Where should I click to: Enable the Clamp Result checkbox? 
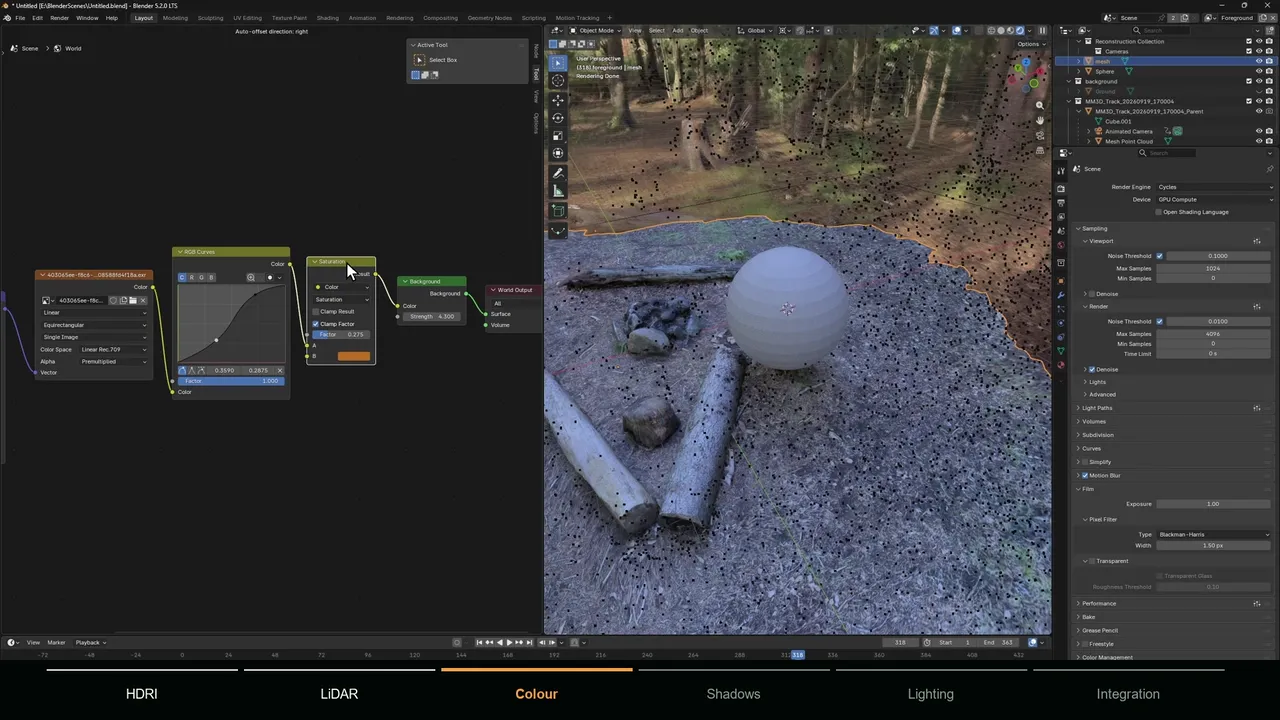tap(316, 312)
